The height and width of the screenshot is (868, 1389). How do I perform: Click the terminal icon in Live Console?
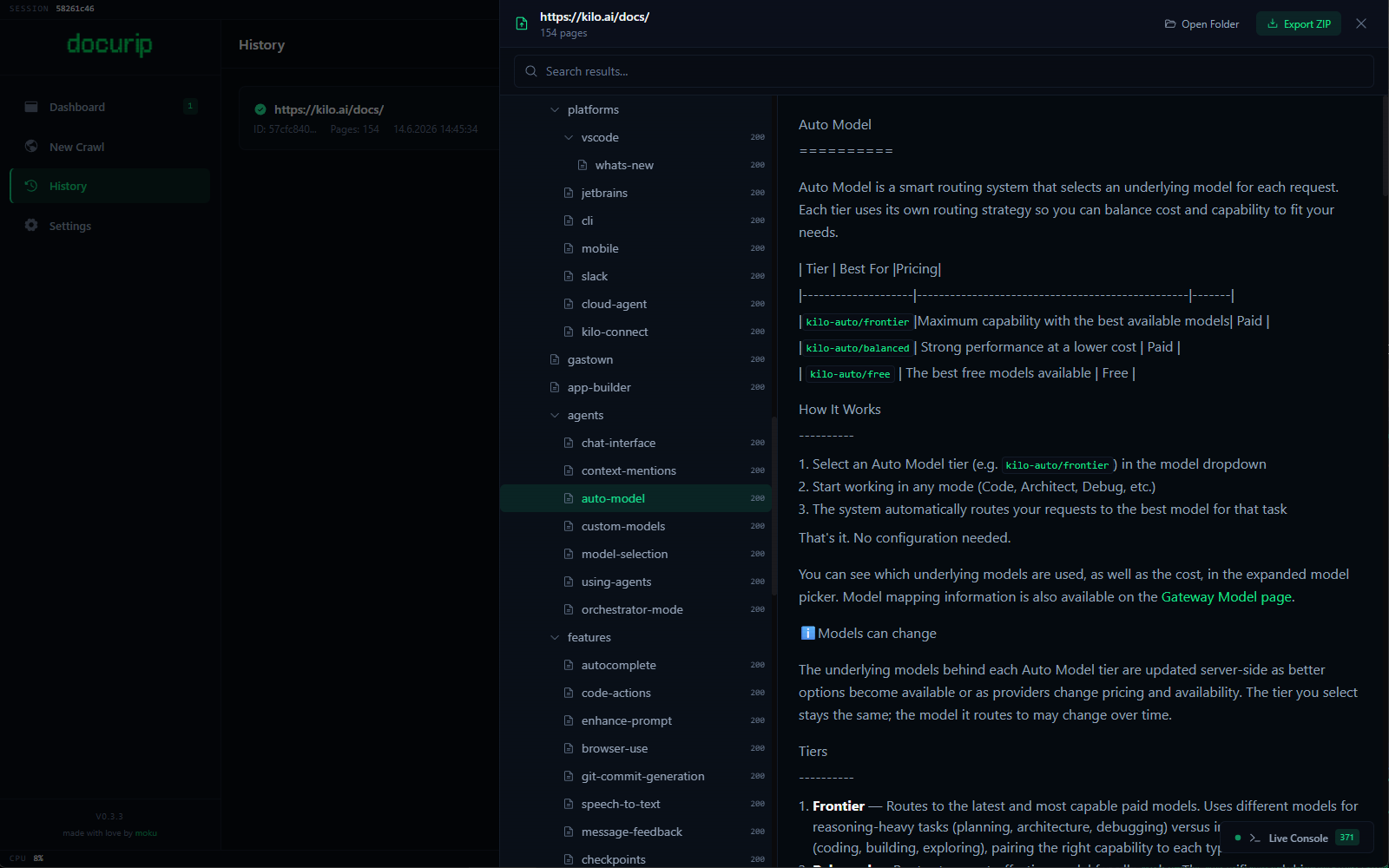click(x=1254, y=838)
